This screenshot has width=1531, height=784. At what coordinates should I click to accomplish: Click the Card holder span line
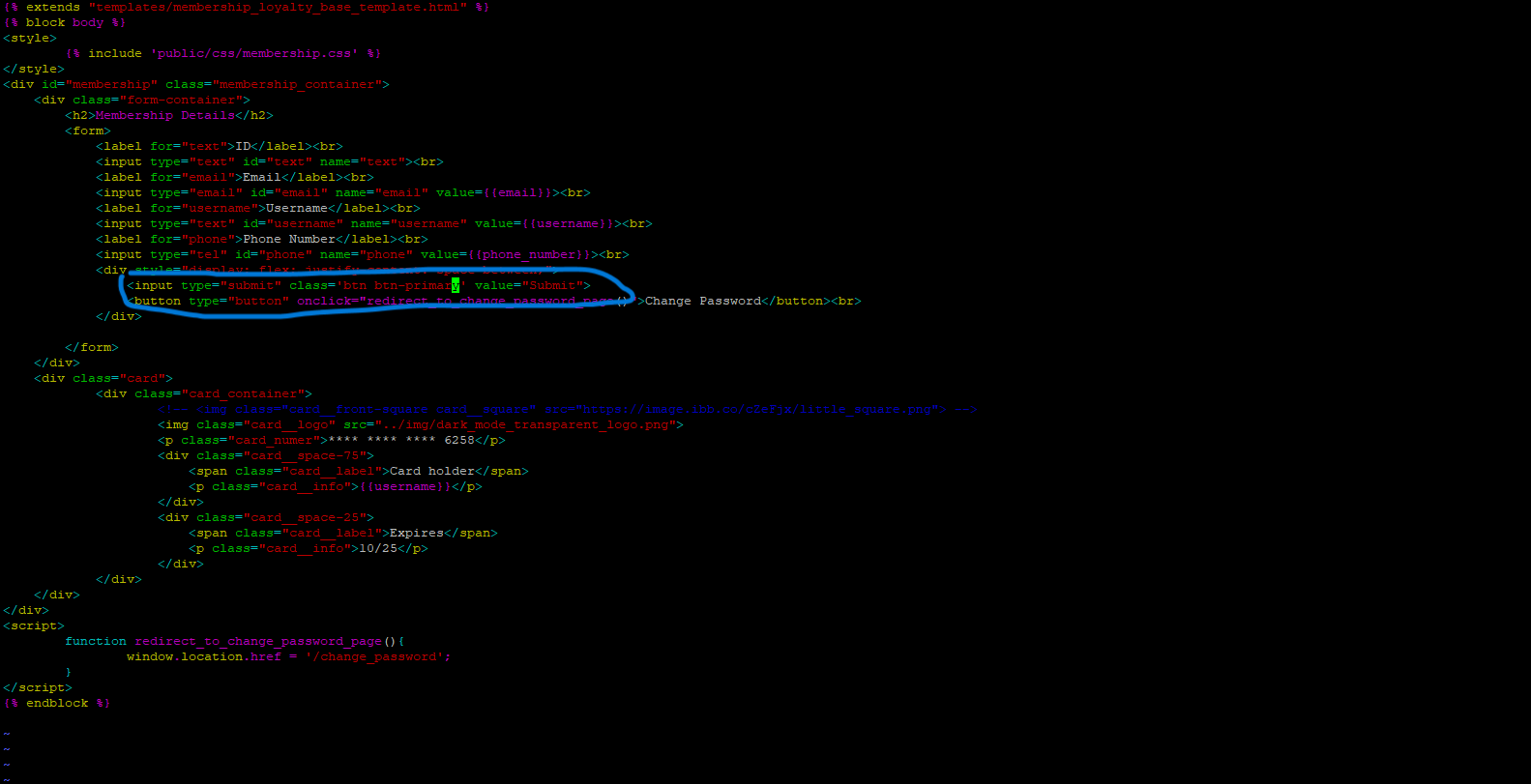[359, 471]
